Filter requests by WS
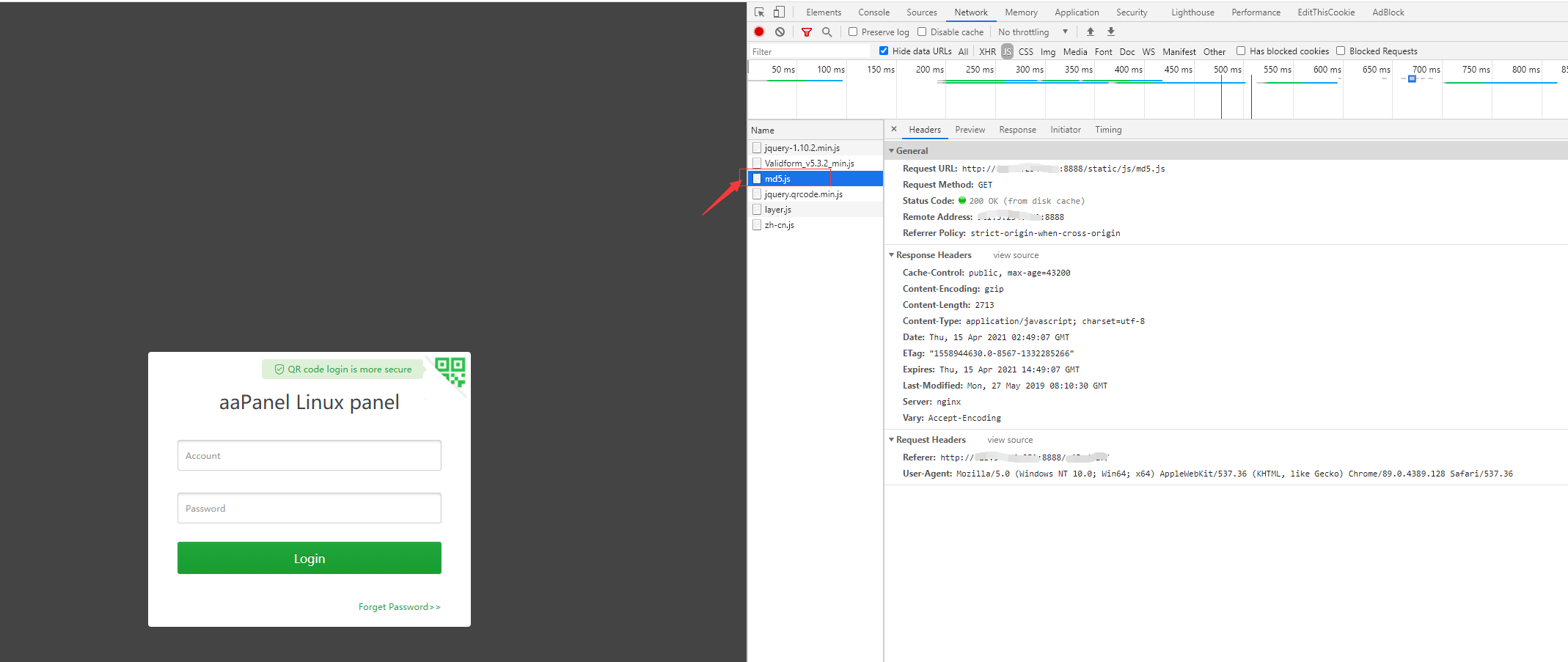 tap(1148, 52)
